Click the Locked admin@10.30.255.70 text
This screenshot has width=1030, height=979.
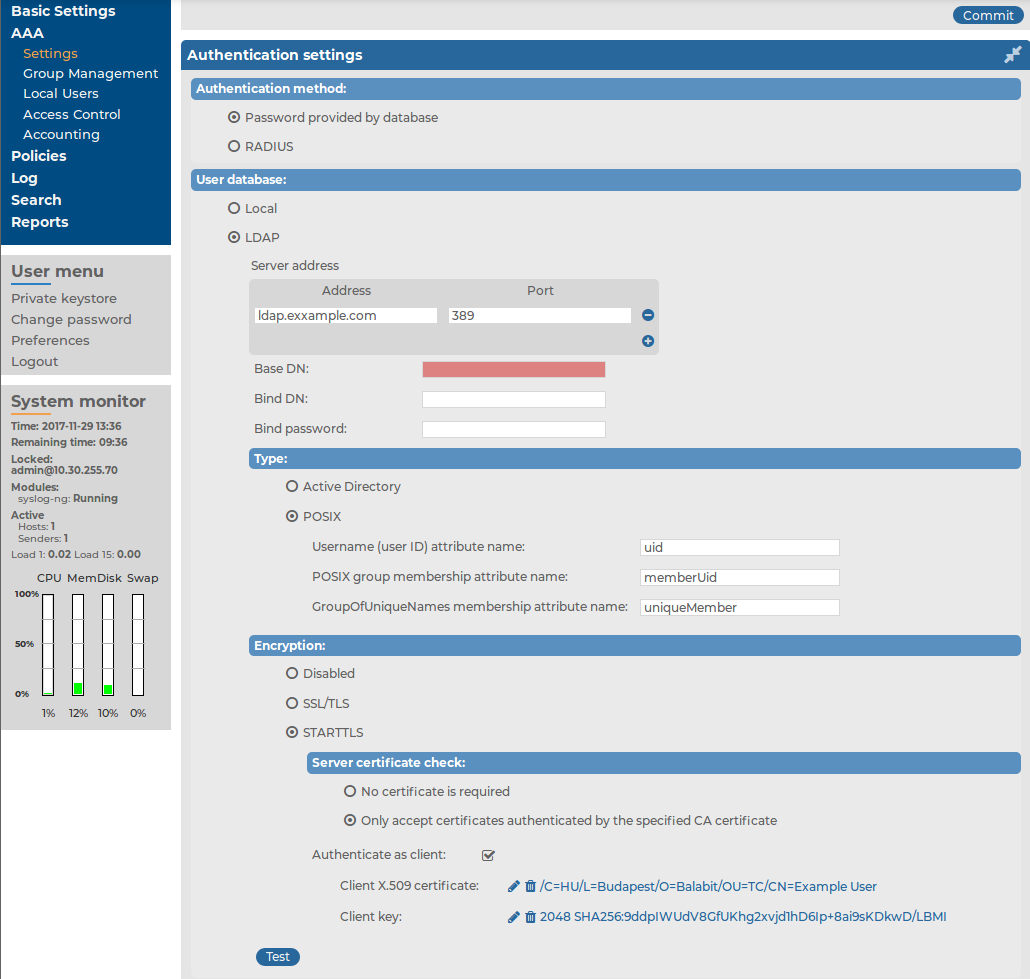click(64, 465)
